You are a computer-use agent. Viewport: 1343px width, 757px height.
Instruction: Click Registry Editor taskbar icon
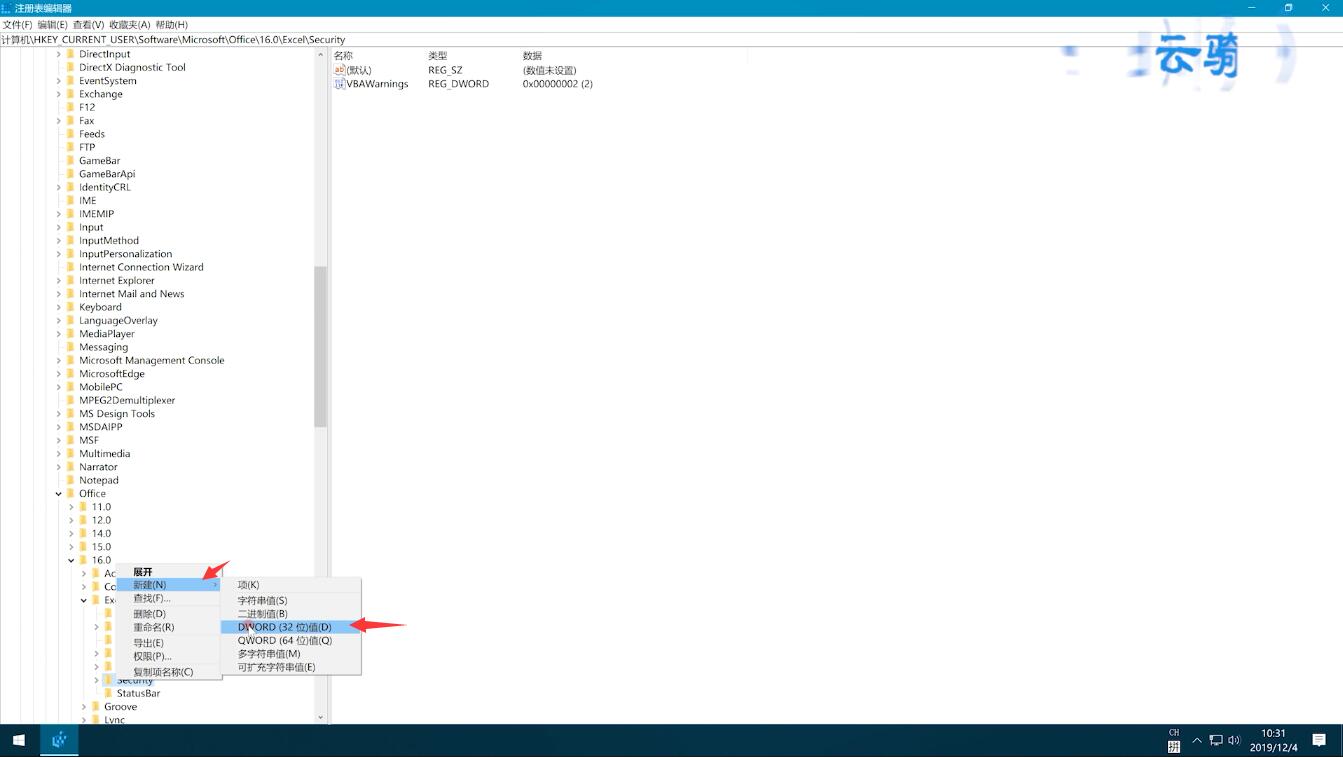point(59,740)
